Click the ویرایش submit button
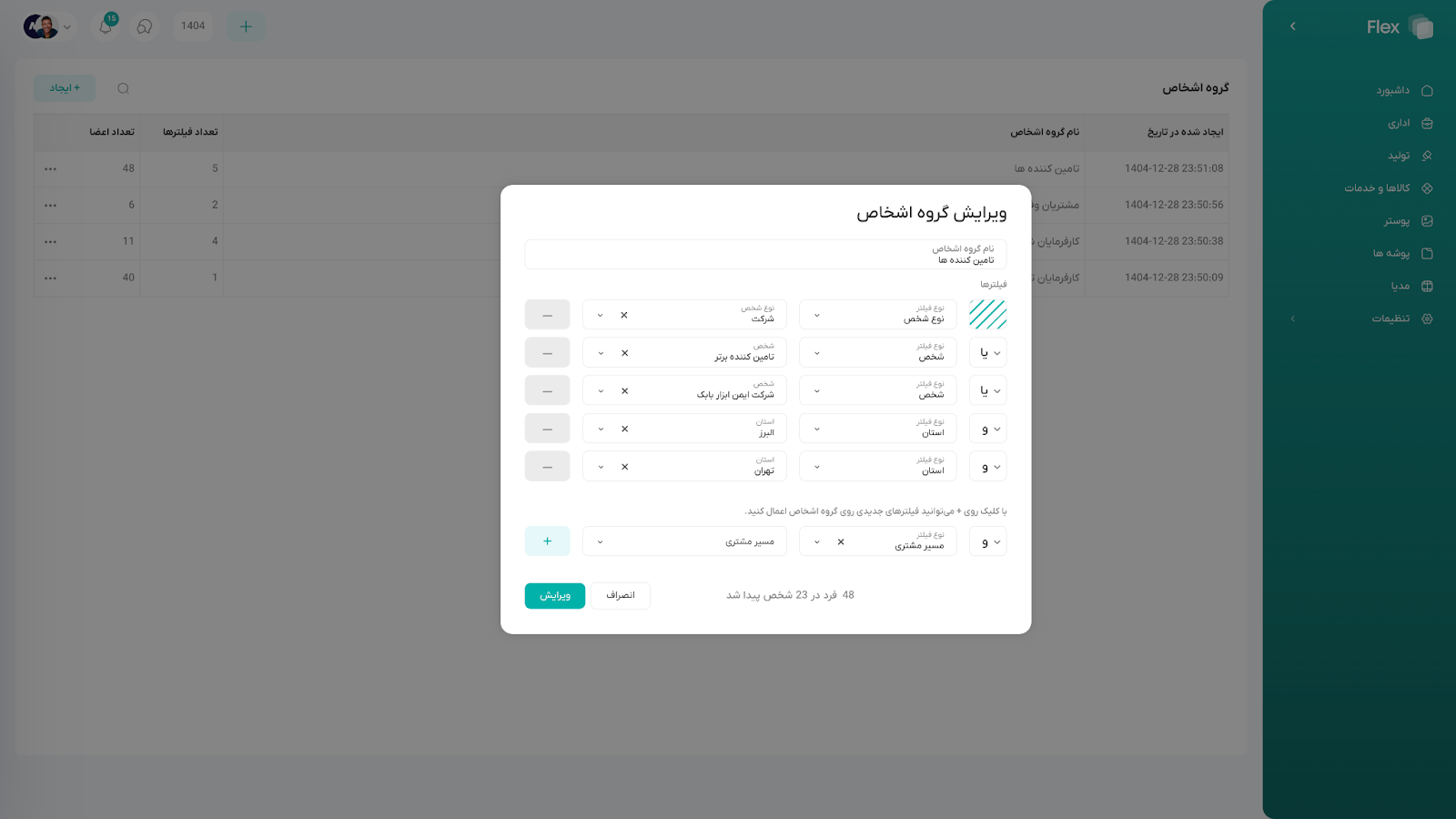 pos(555,595)
